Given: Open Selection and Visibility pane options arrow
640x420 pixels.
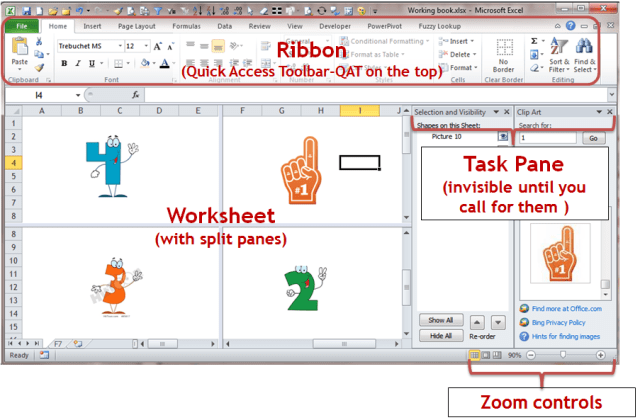Looking at the screenshot, I should (496, 112).
